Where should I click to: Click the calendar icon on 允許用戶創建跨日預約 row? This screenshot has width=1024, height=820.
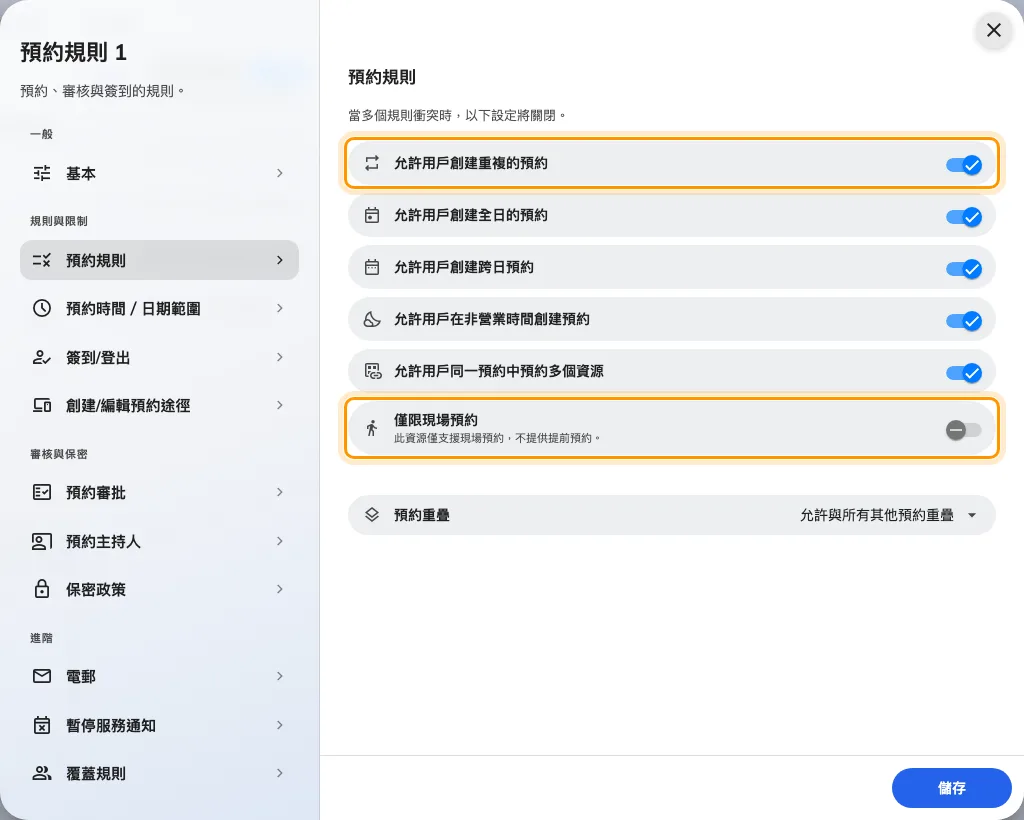pos(372,267)
